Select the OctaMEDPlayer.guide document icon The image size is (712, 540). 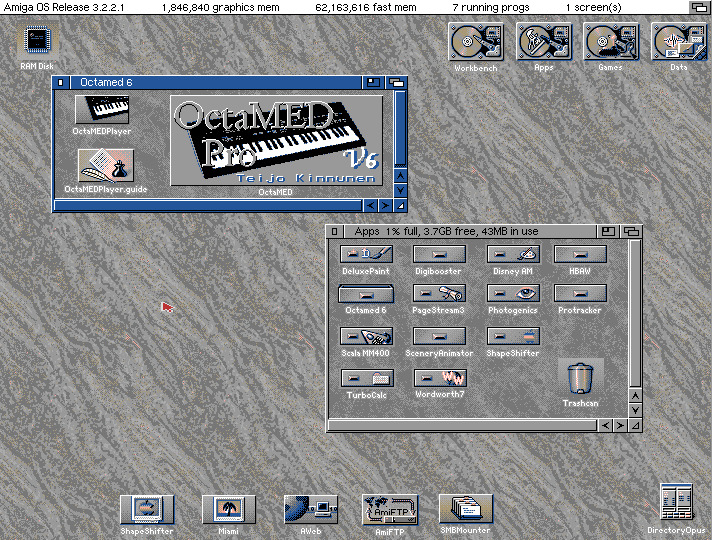point(105,166)
